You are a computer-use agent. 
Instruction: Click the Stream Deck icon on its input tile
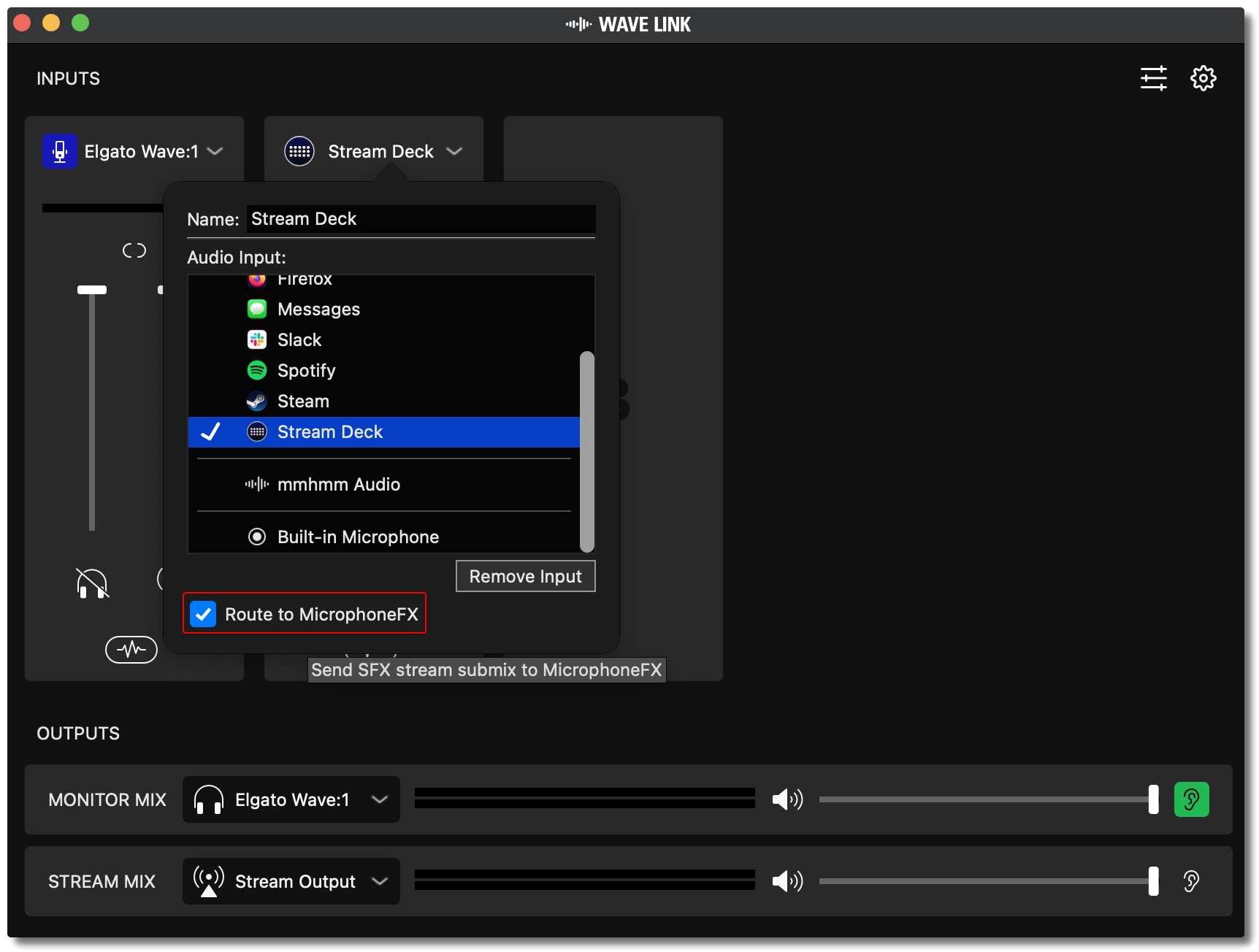[299, 151]
